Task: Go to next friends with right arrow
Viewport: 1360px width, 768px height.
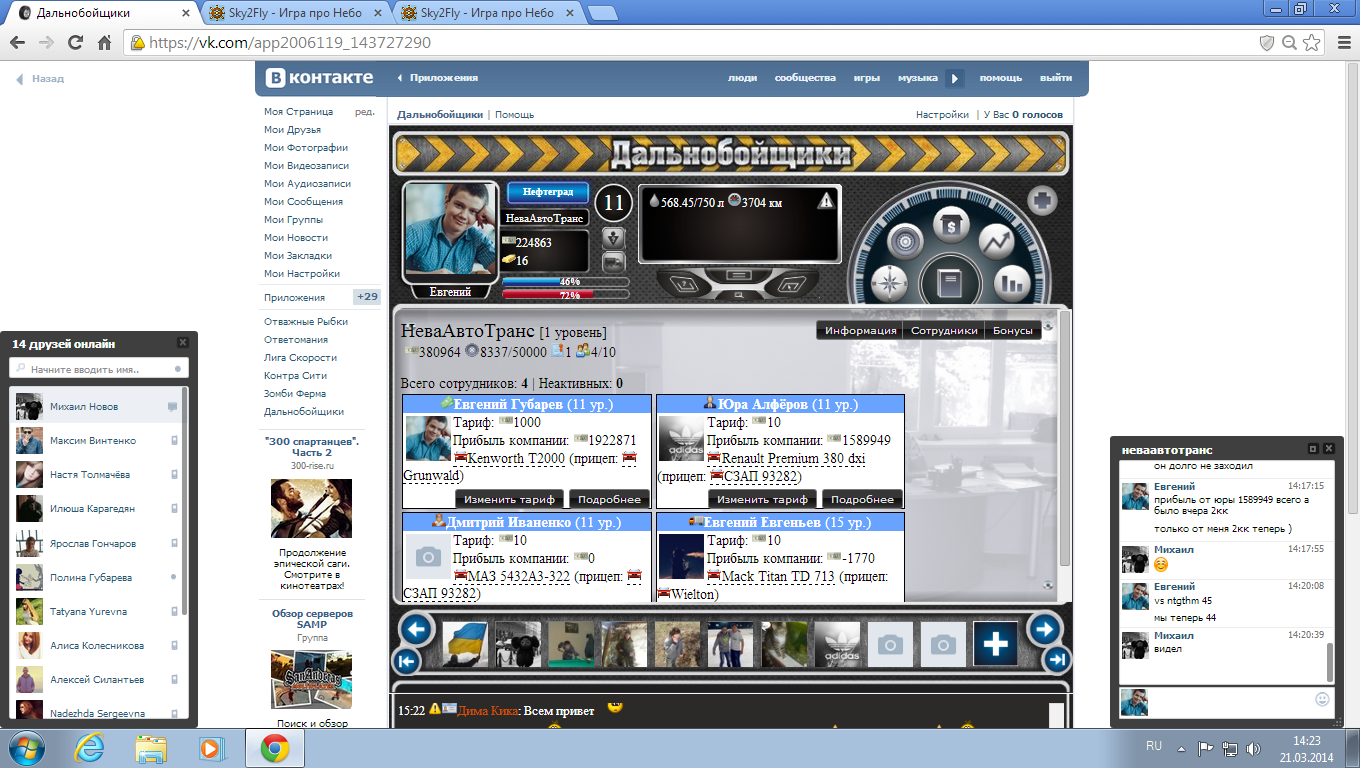Action: 1044,629
